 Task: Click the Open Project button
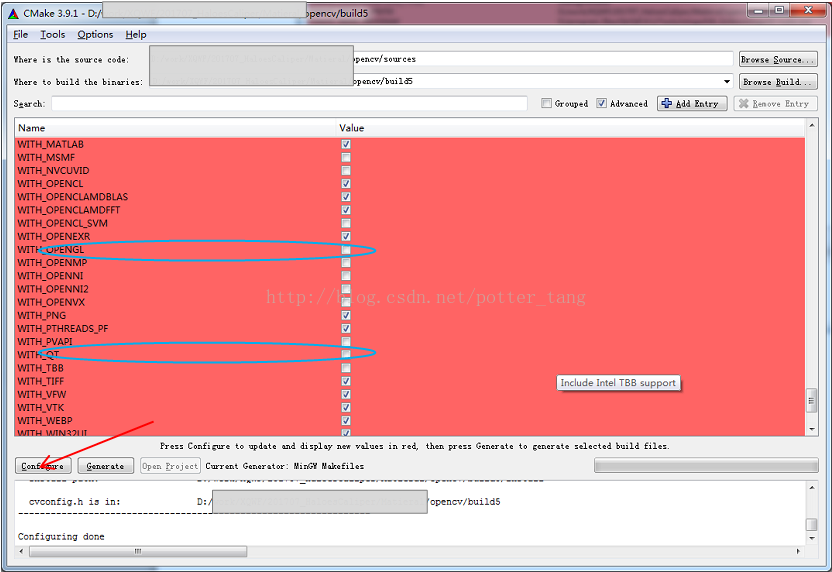[170, 466]
